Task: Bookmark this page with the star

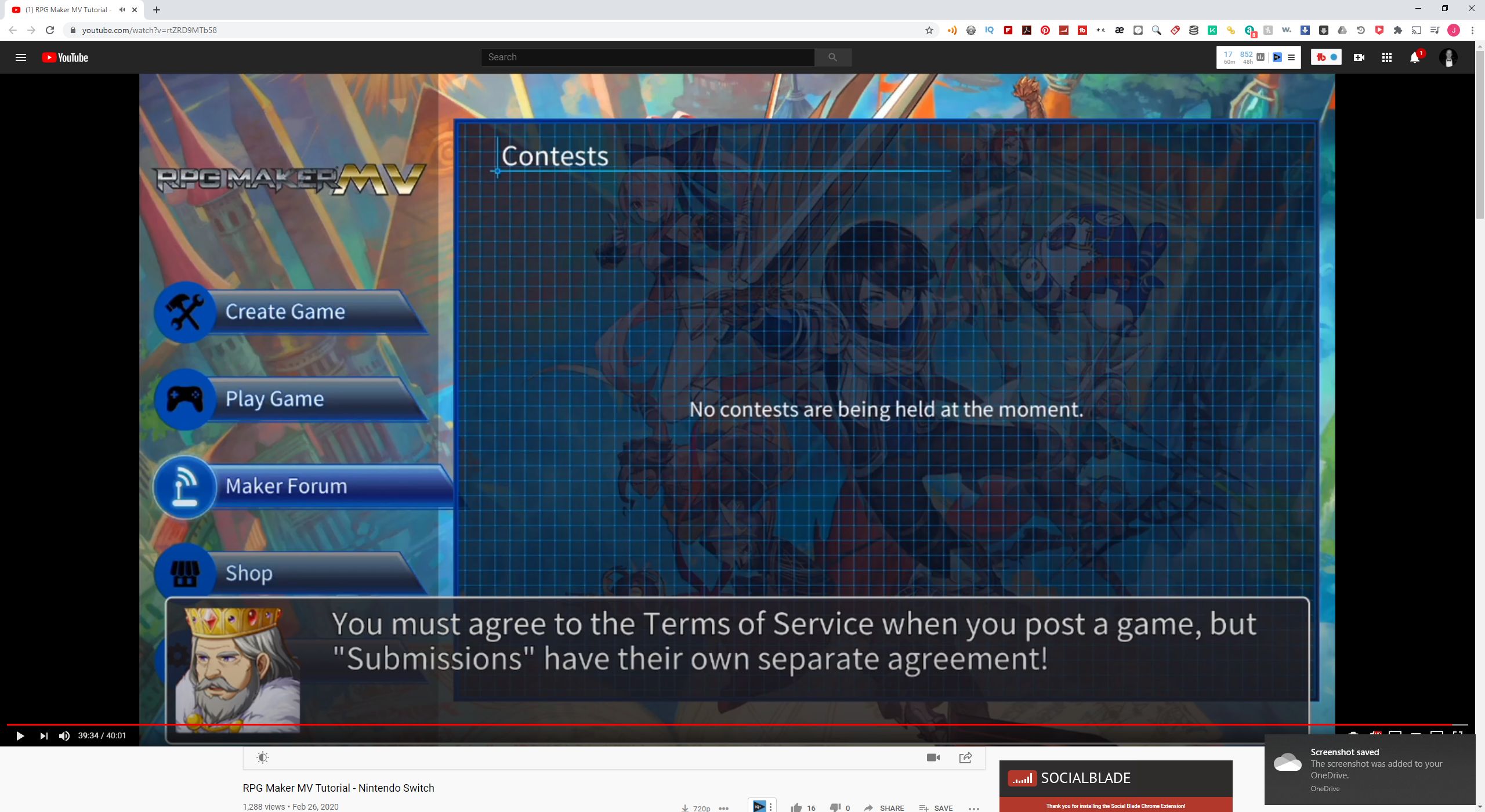Action: tap(929, 30)
